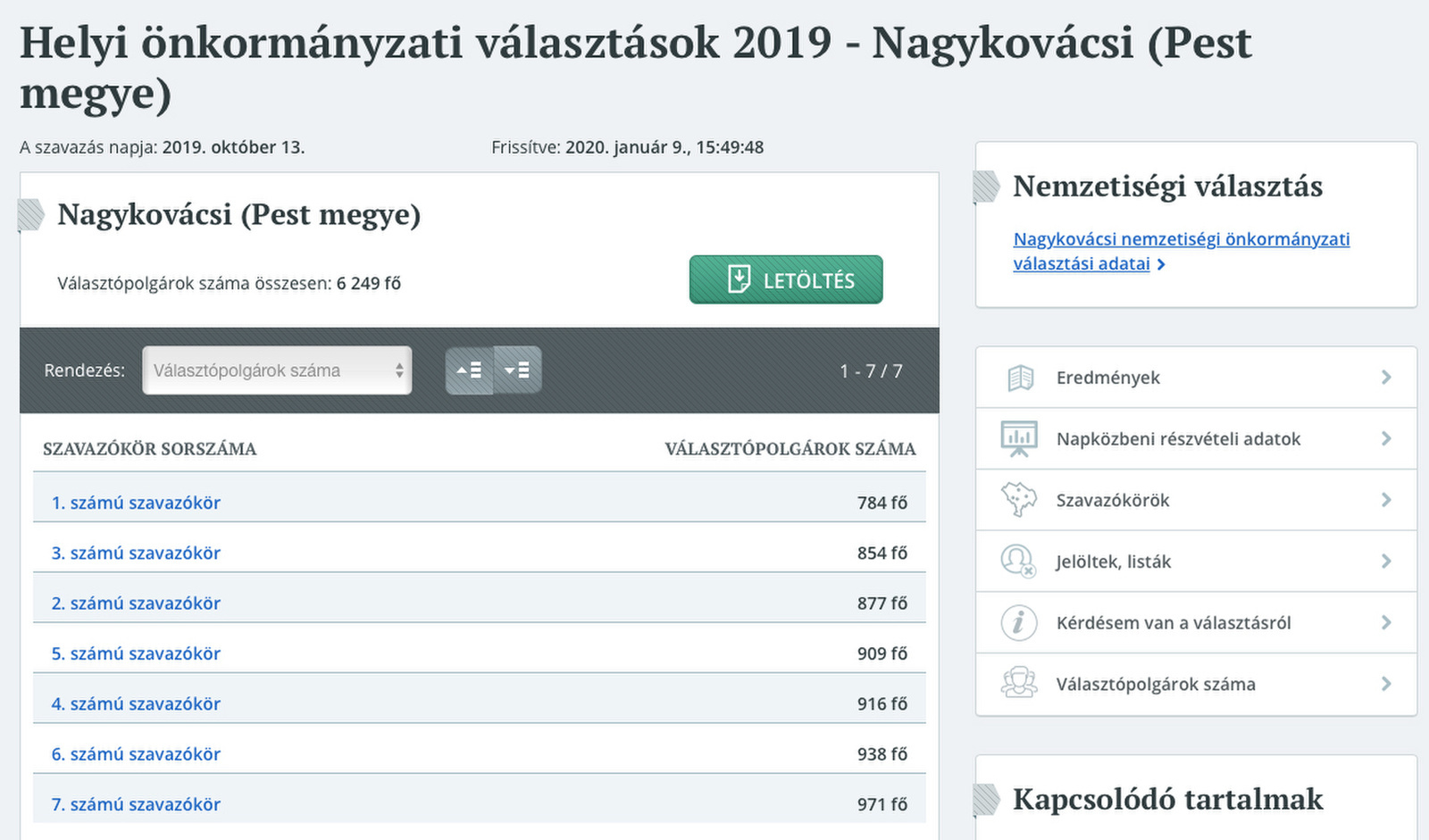
Task: Open the Szavazókörök menu item
Action: (x=1196, y=500)
